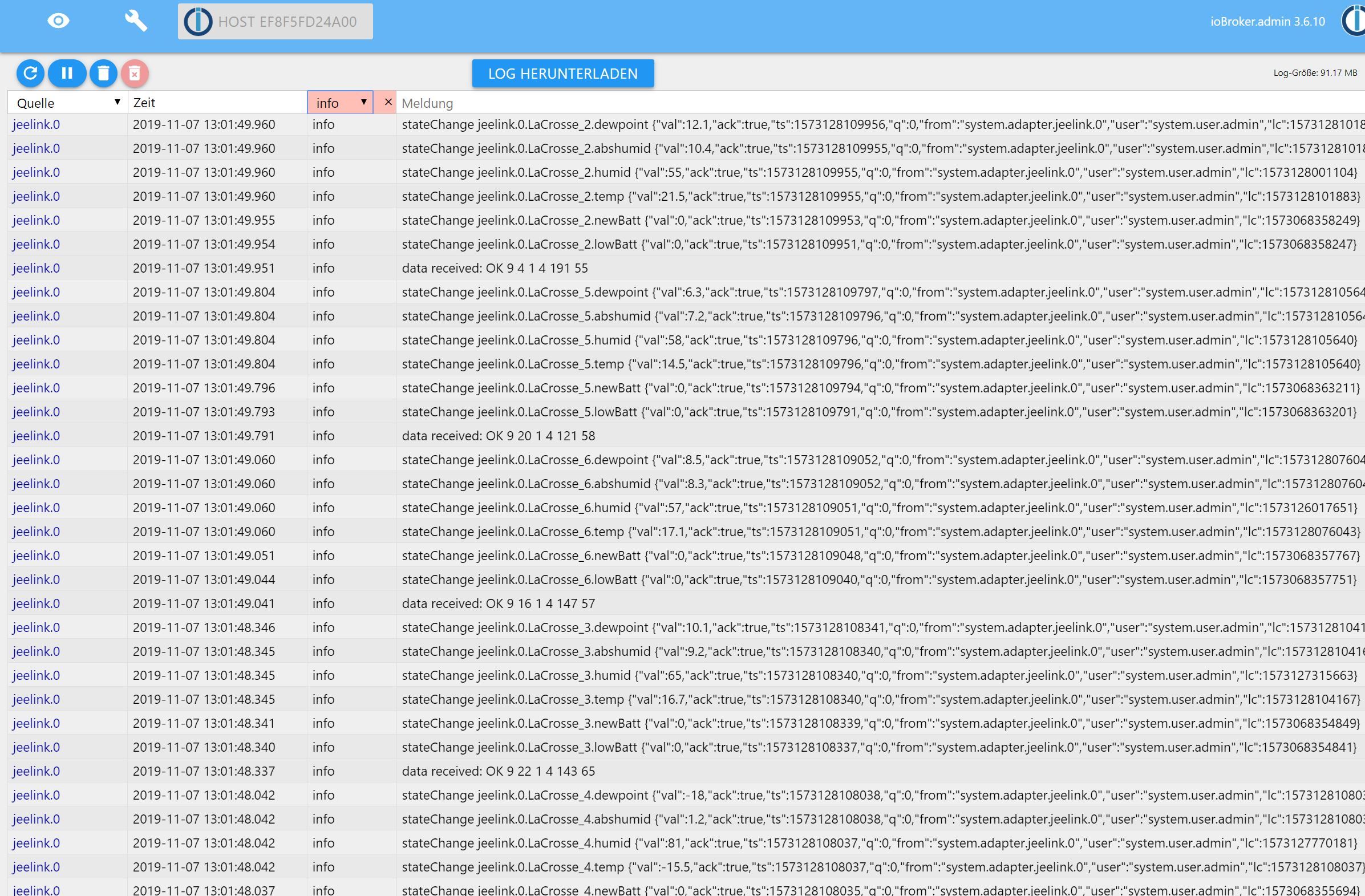Clear the info severity filter with X

click(388, 102)
